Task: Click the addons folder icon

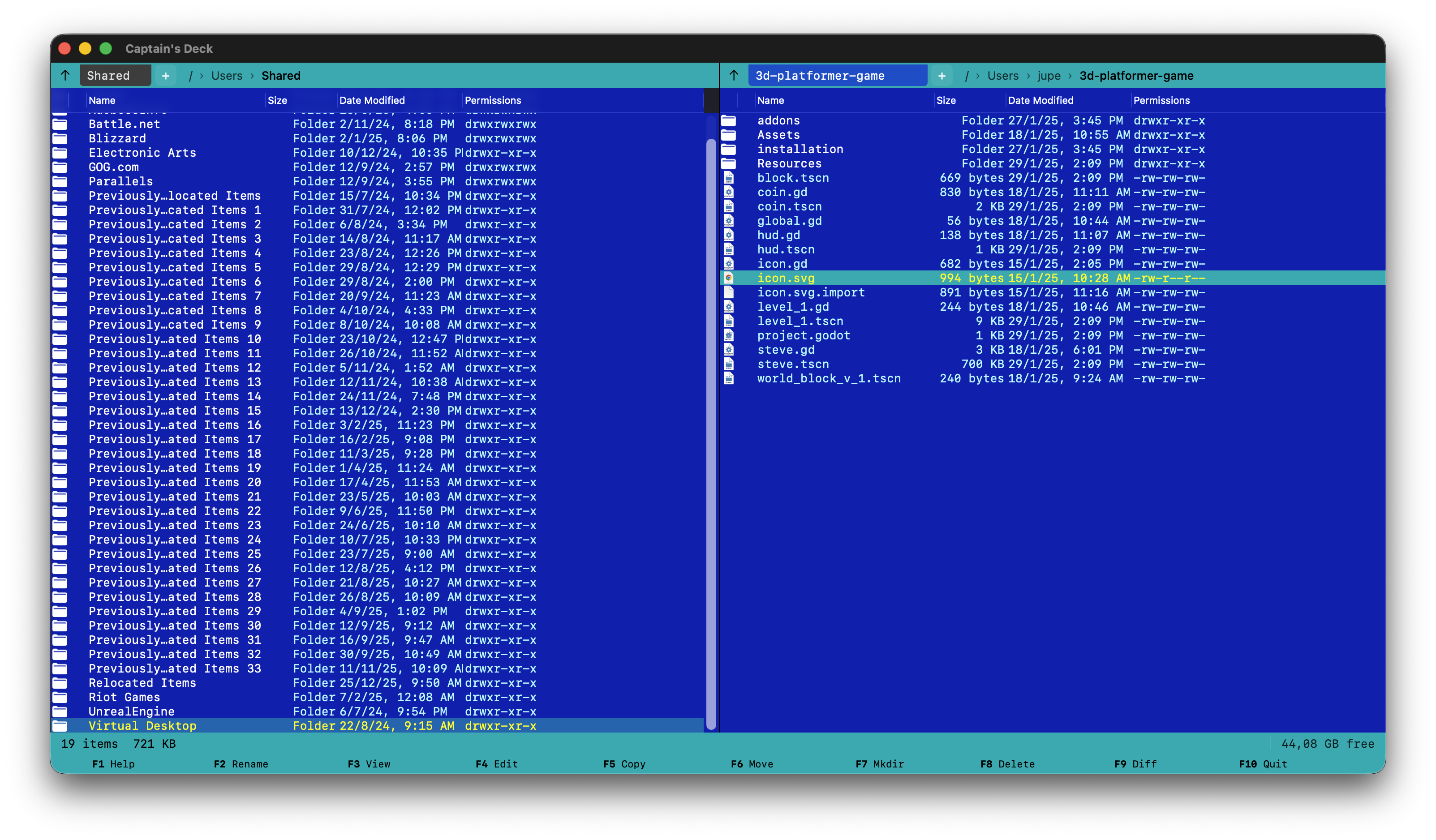Action: pyautogui.click(x=729, y=121)
